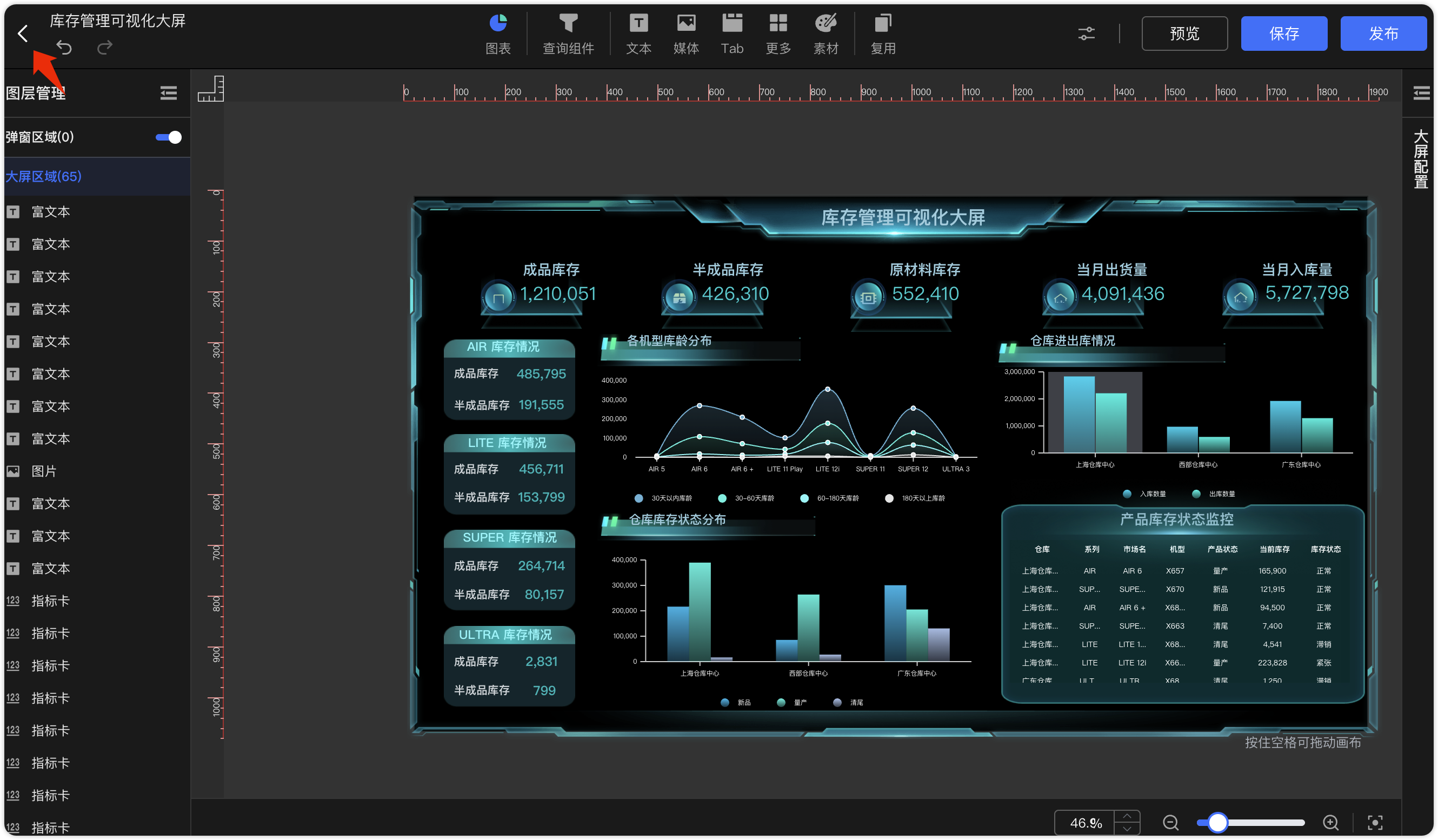Toggle the ruler guides icon above canvas
1438x840 pixels.
tap(211, 89)
